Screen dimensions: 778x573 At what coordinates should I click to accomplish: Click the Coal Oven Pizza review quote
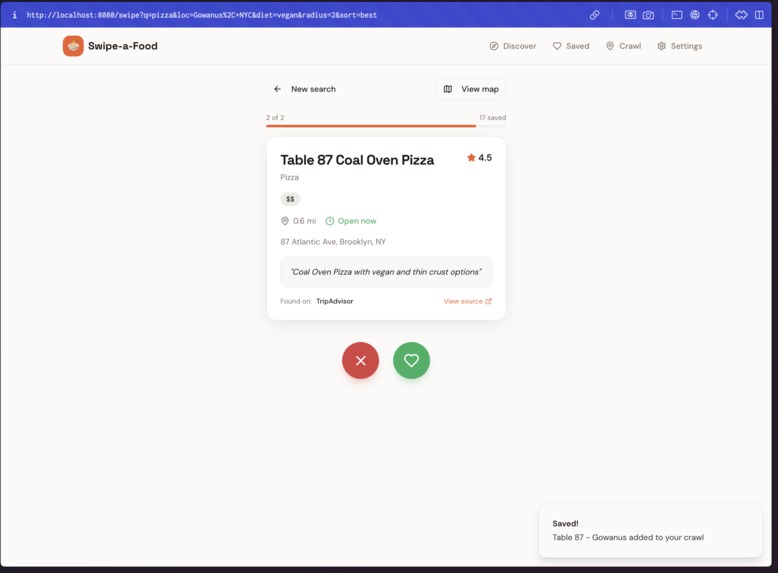(386, 272)
